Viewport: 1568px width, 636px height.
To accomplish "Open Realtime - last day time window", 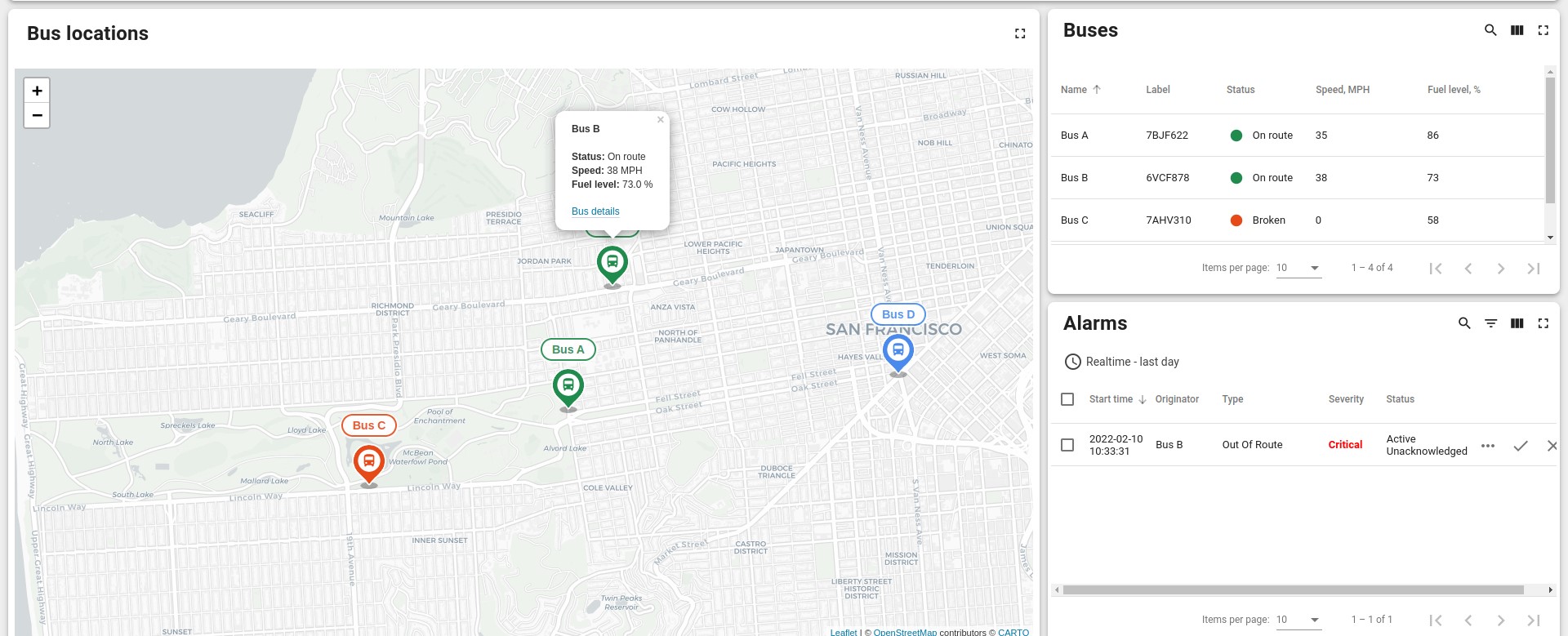I will point(1122,362).
